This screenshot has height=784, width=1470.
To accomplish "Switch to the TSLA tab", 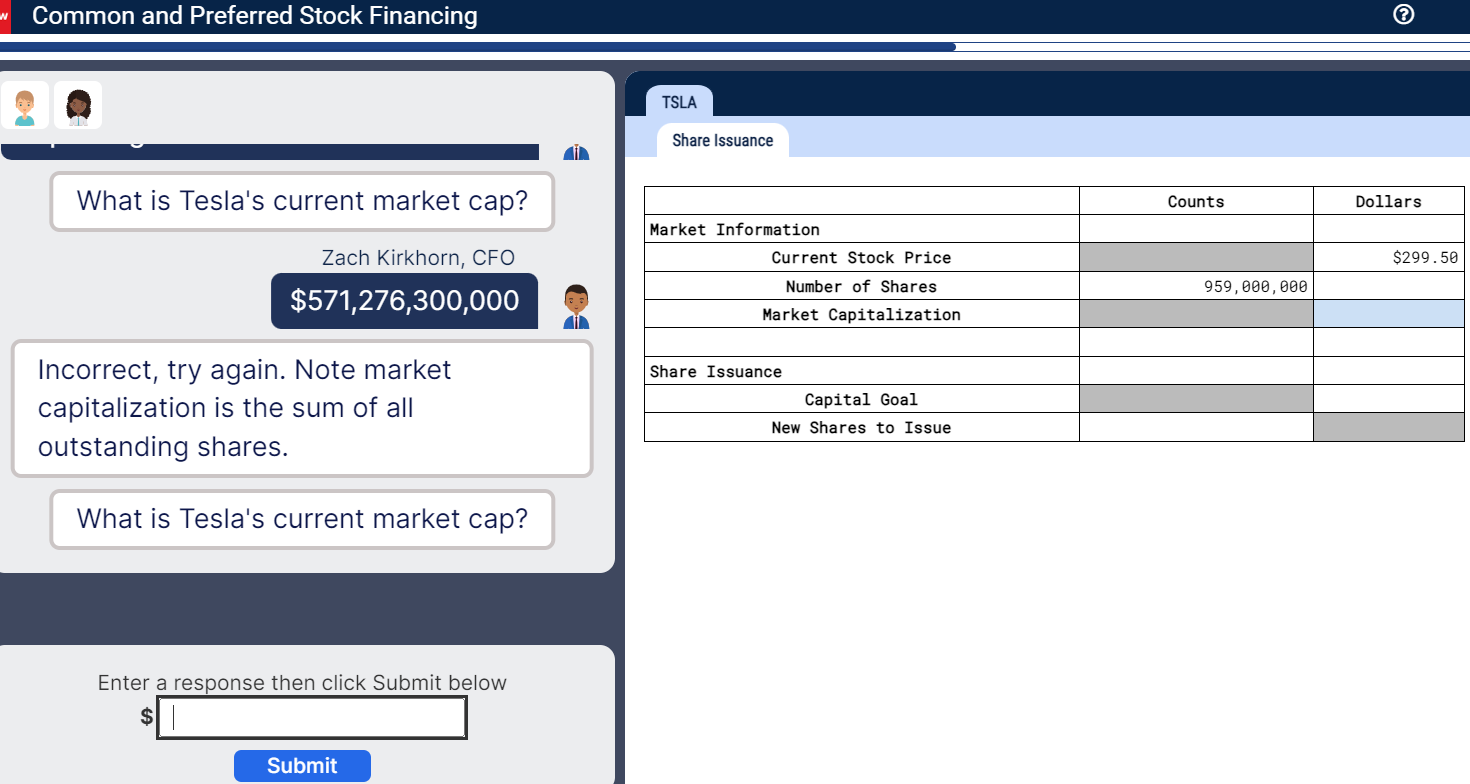I will click(679, 102).
